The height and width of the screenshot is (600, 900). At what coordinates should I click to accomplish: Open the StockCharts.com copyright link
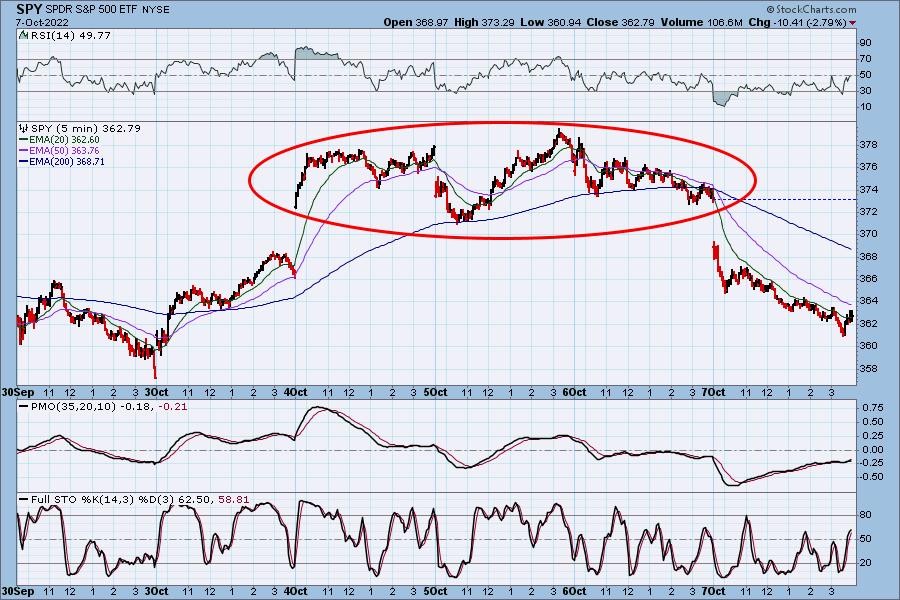(x=812, y=9)
